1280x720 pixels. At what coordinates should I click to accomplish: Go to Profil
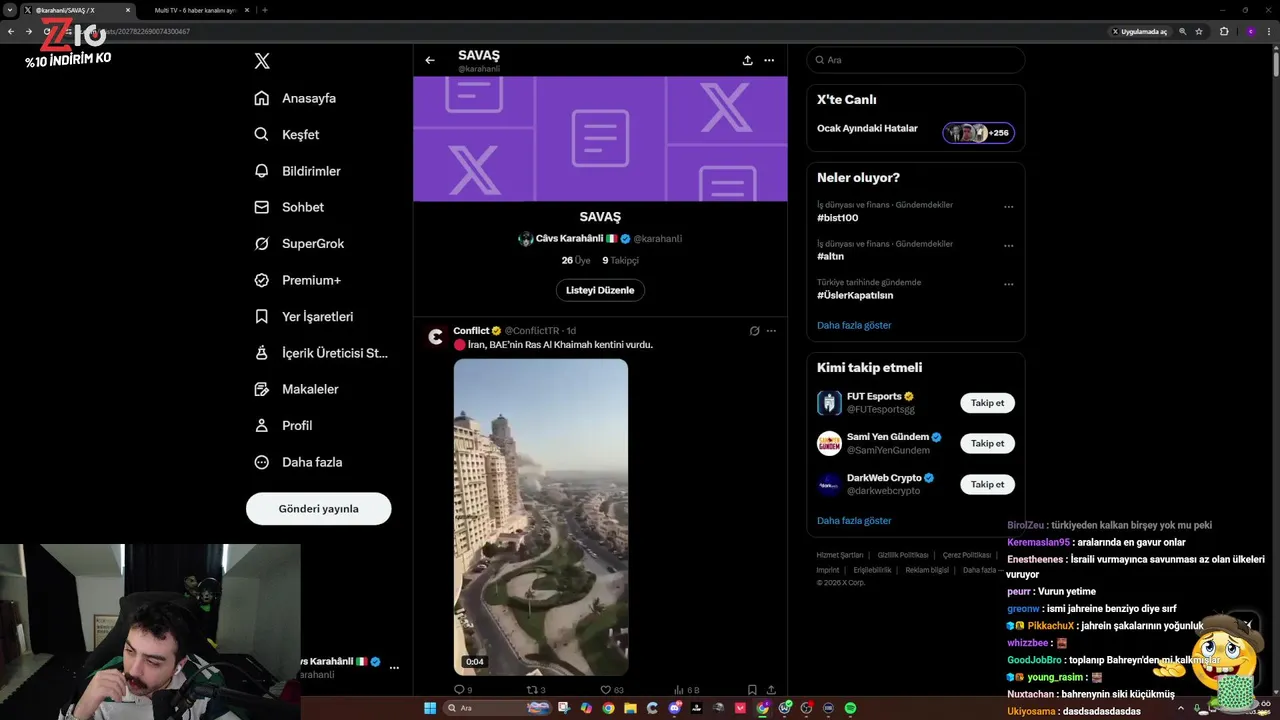coord(283,425)
